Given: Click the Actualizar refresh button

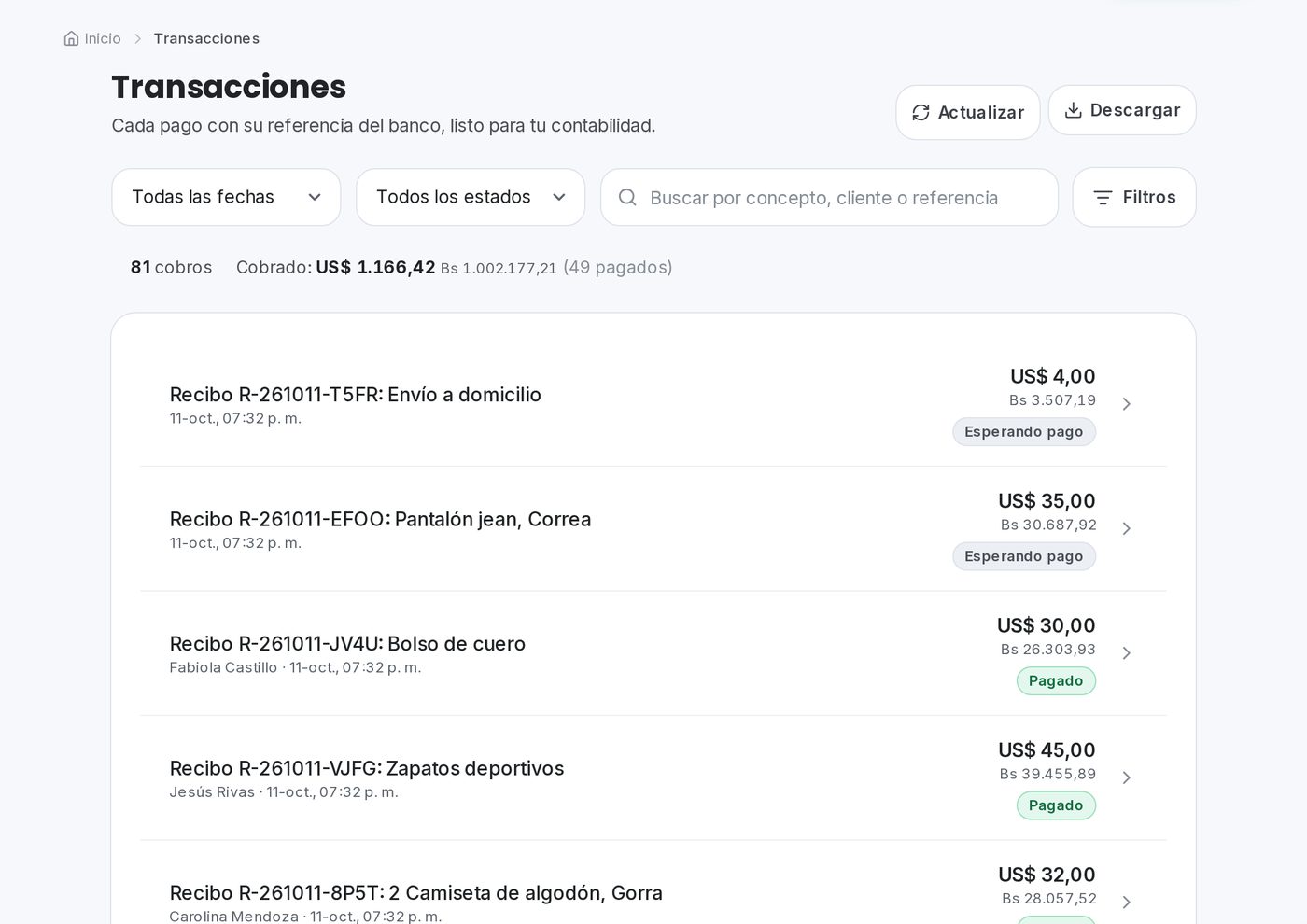Looking at the screenshot, I should (x=968, y=112).
